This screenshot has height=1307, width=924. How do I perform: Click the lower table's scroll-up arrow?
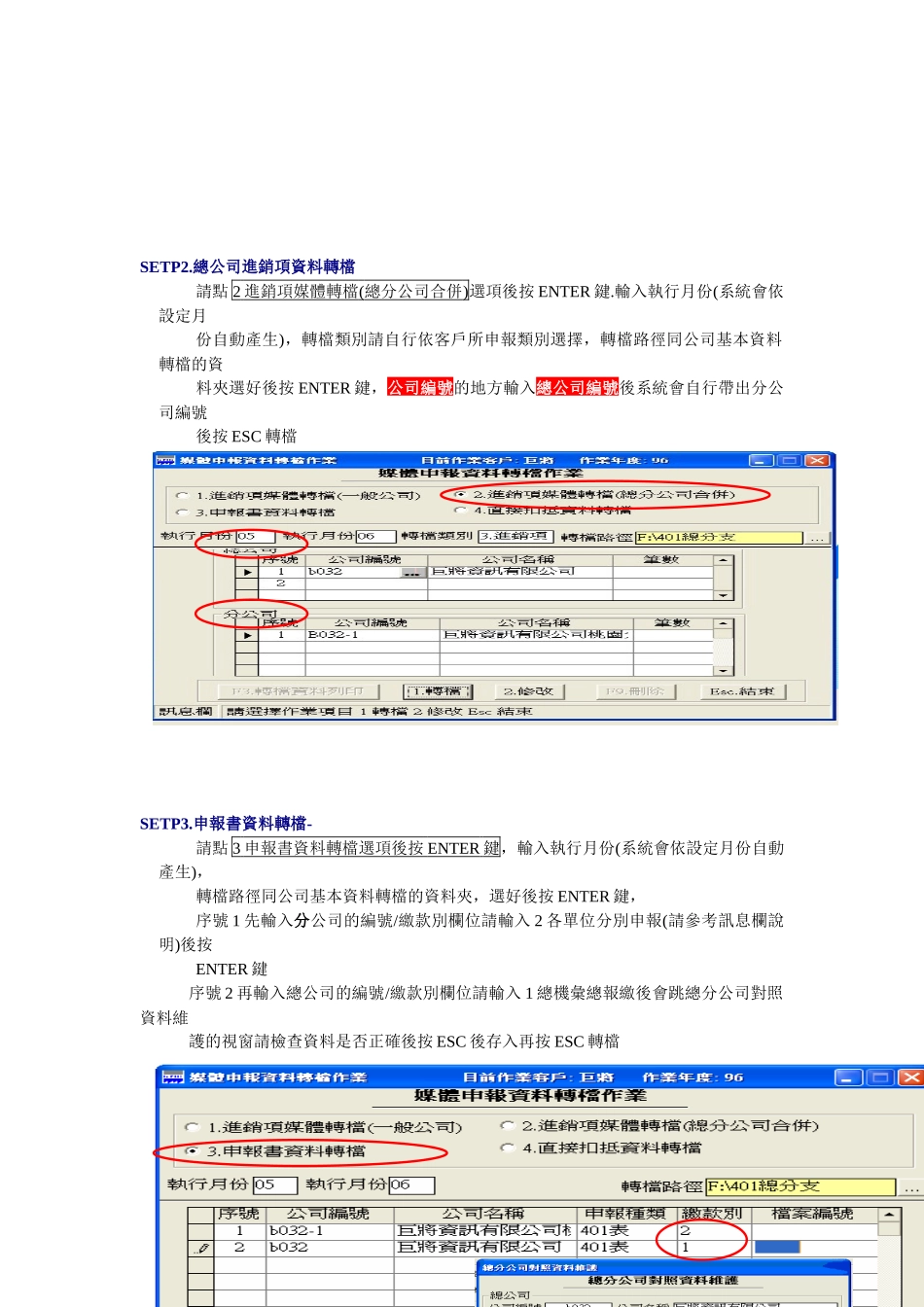pos(889,1215)
